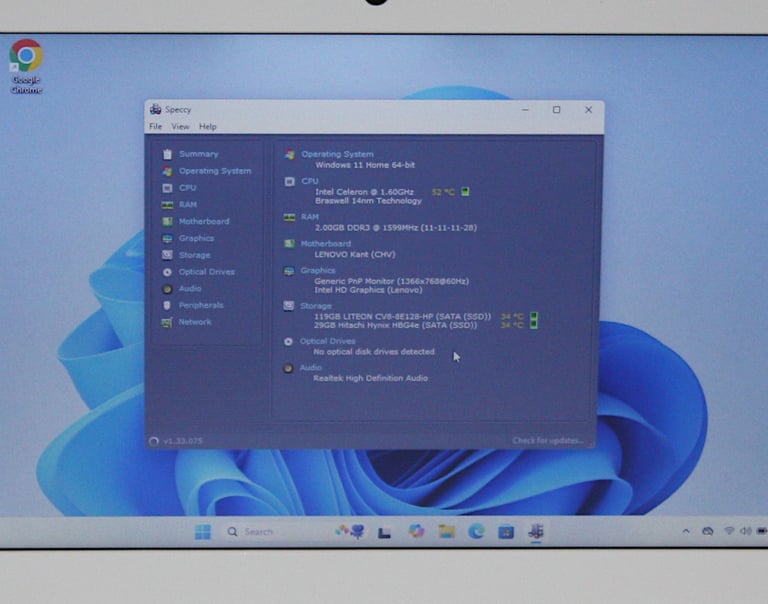Click the Optical Drives heading in summary
Image resolution: width=768 pixels, height=604 pixels.
[328, 341]
